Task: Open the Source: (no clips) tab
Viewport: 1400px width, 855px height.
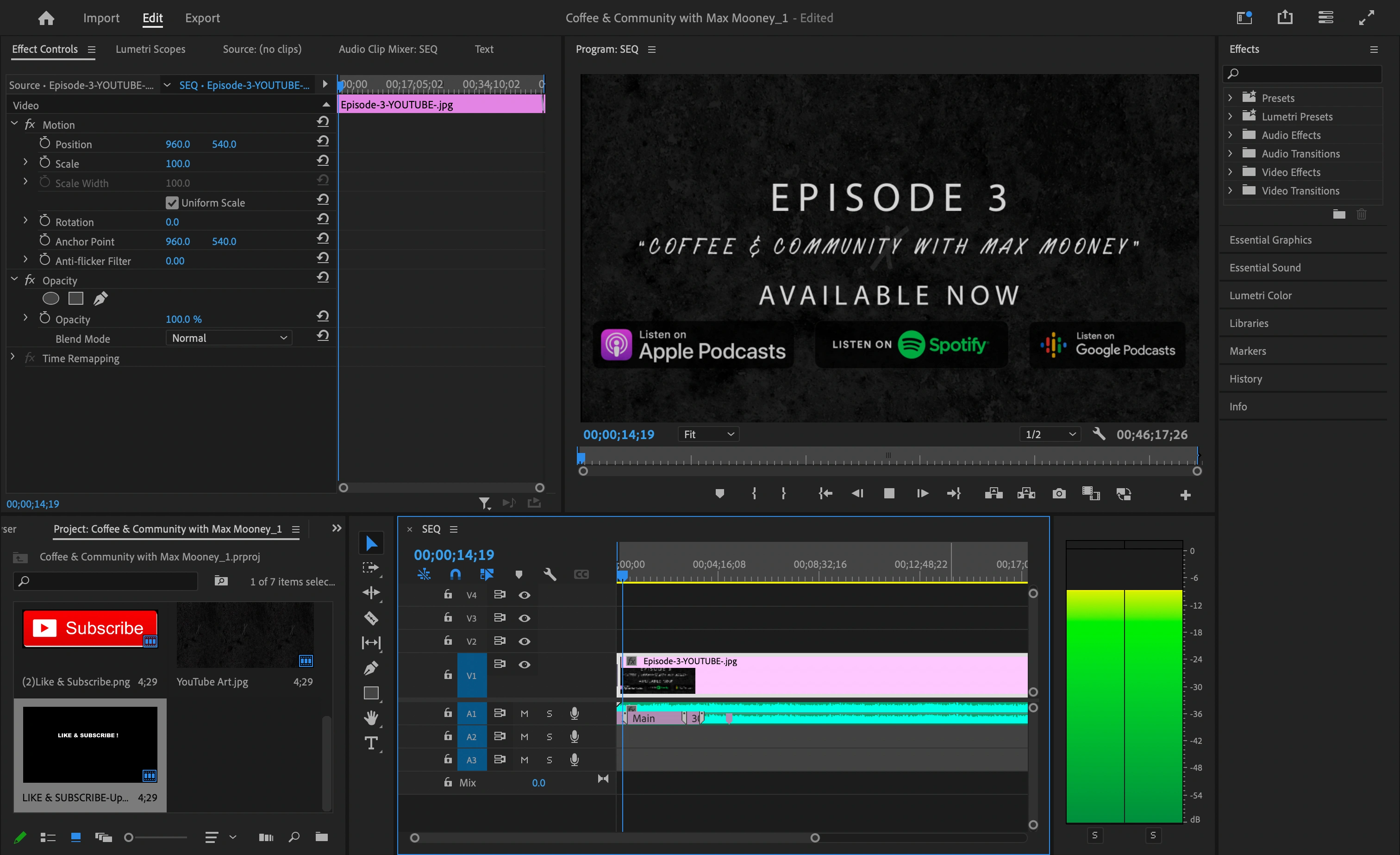Action: pos(262,50)
